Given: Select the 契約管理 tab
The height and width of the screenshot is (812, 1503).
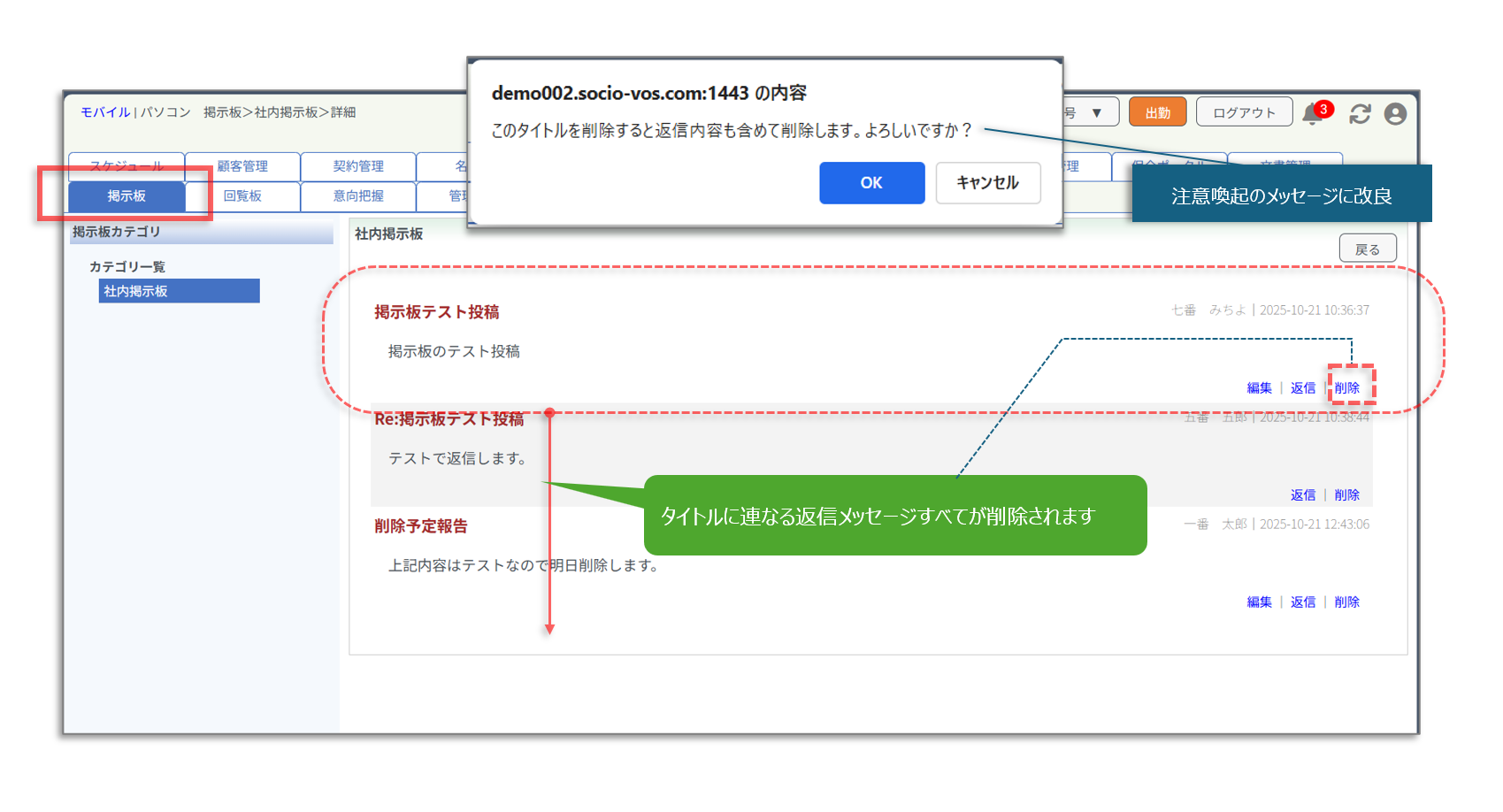Looking at the screenshot, I should pyautogui.click(x=358, y=166).
